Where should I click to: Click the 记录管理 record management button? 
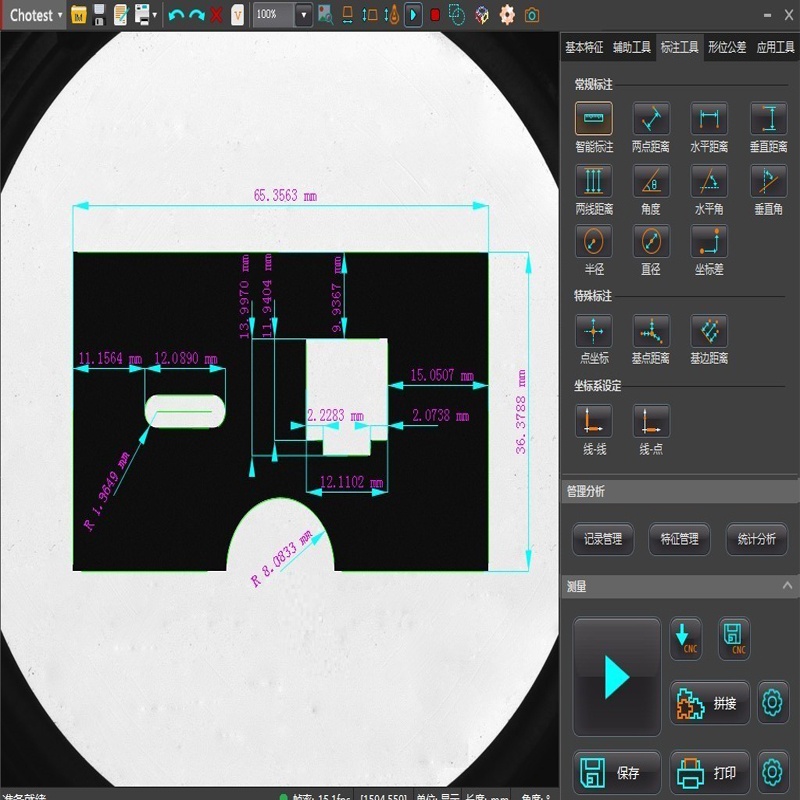pyautogui.click(x=603, y=539)
